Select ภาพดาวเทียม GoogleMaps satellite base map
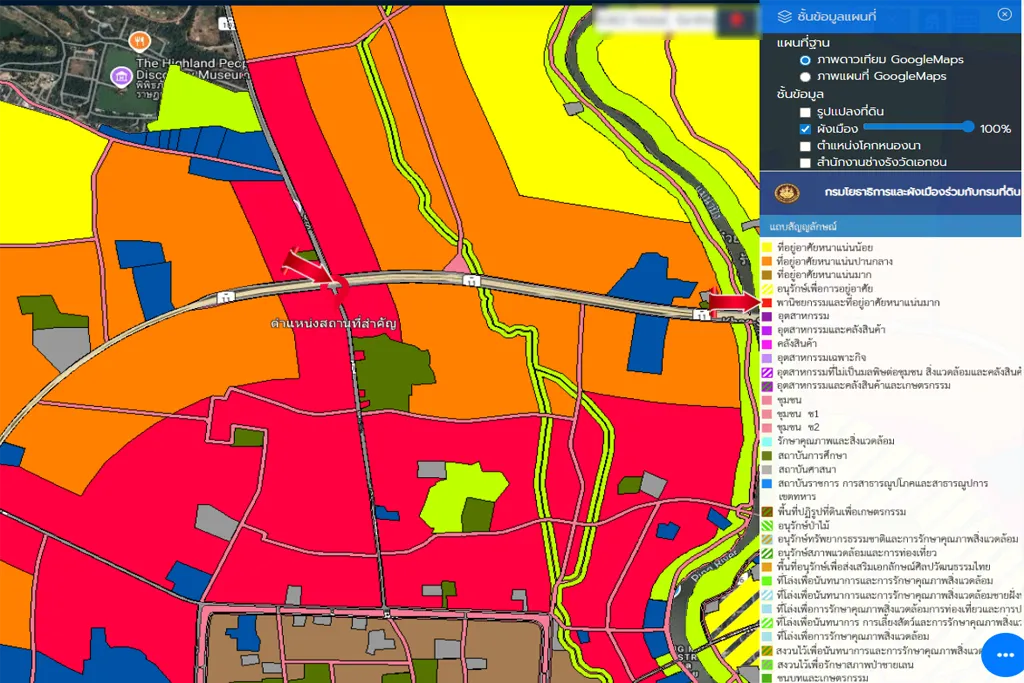Screen dimensions: 1024x683 pos(805,60)
